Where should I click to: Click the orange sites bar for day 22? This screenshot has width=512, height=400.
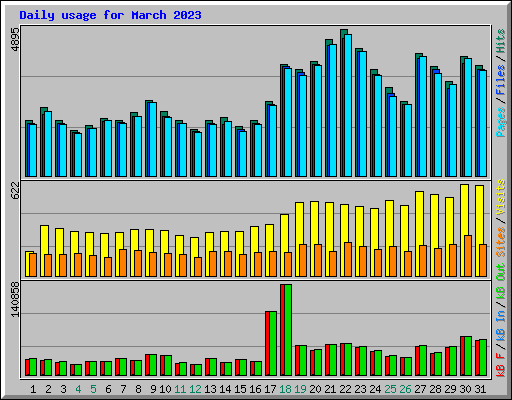[348, 259]
